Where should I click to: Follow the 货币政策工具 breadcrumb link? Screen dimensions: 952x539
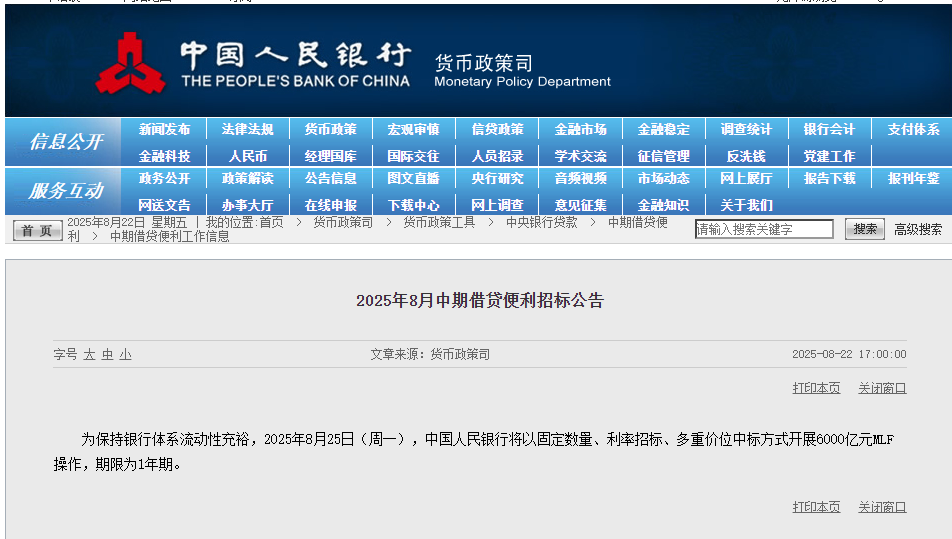[x=439, y=222]
